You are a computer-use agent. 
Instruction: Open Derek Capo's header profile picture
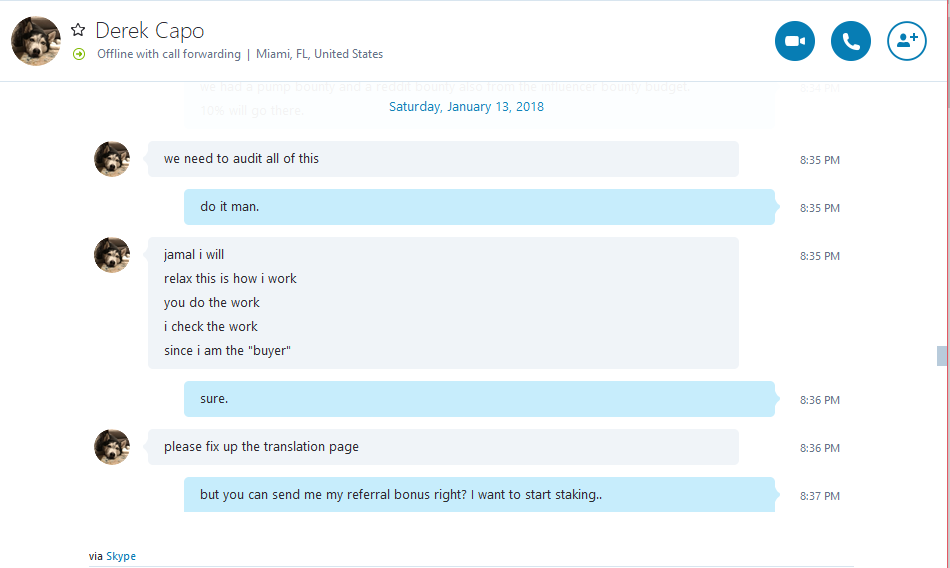tap(36, 41)
